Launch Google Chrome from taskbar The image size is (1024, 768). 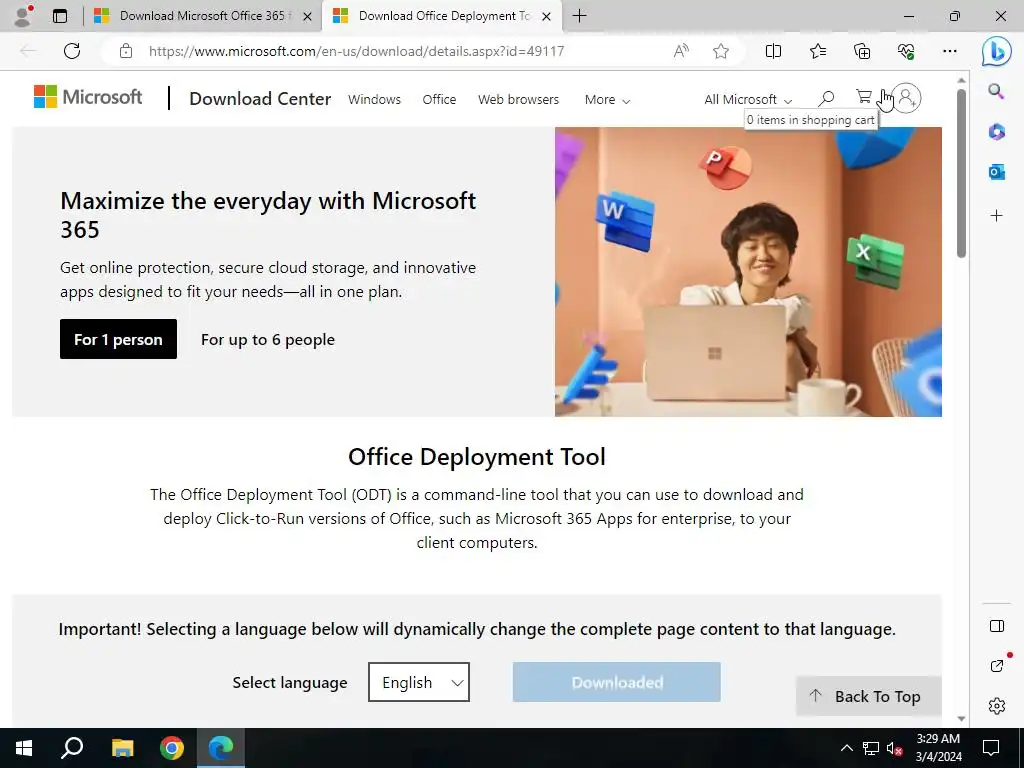point(172,748)
